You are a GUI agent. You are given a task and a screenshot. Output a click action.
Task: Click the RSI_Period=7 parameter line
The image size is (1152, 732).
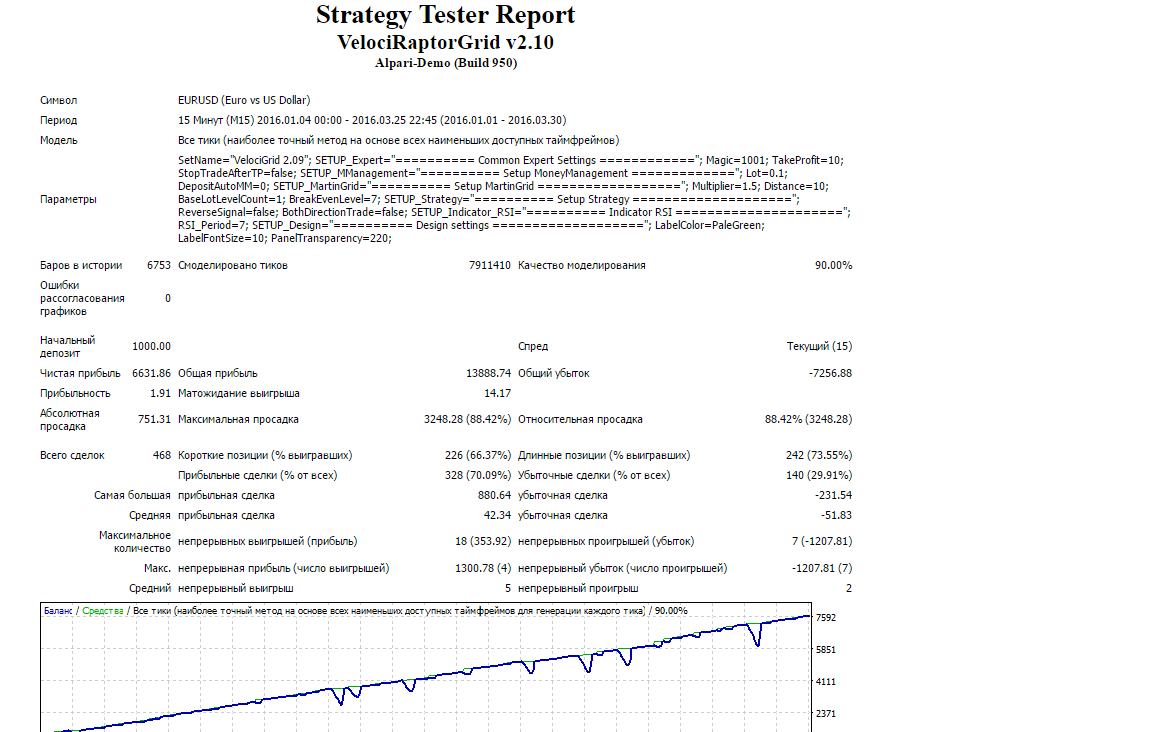coord(471,226)
